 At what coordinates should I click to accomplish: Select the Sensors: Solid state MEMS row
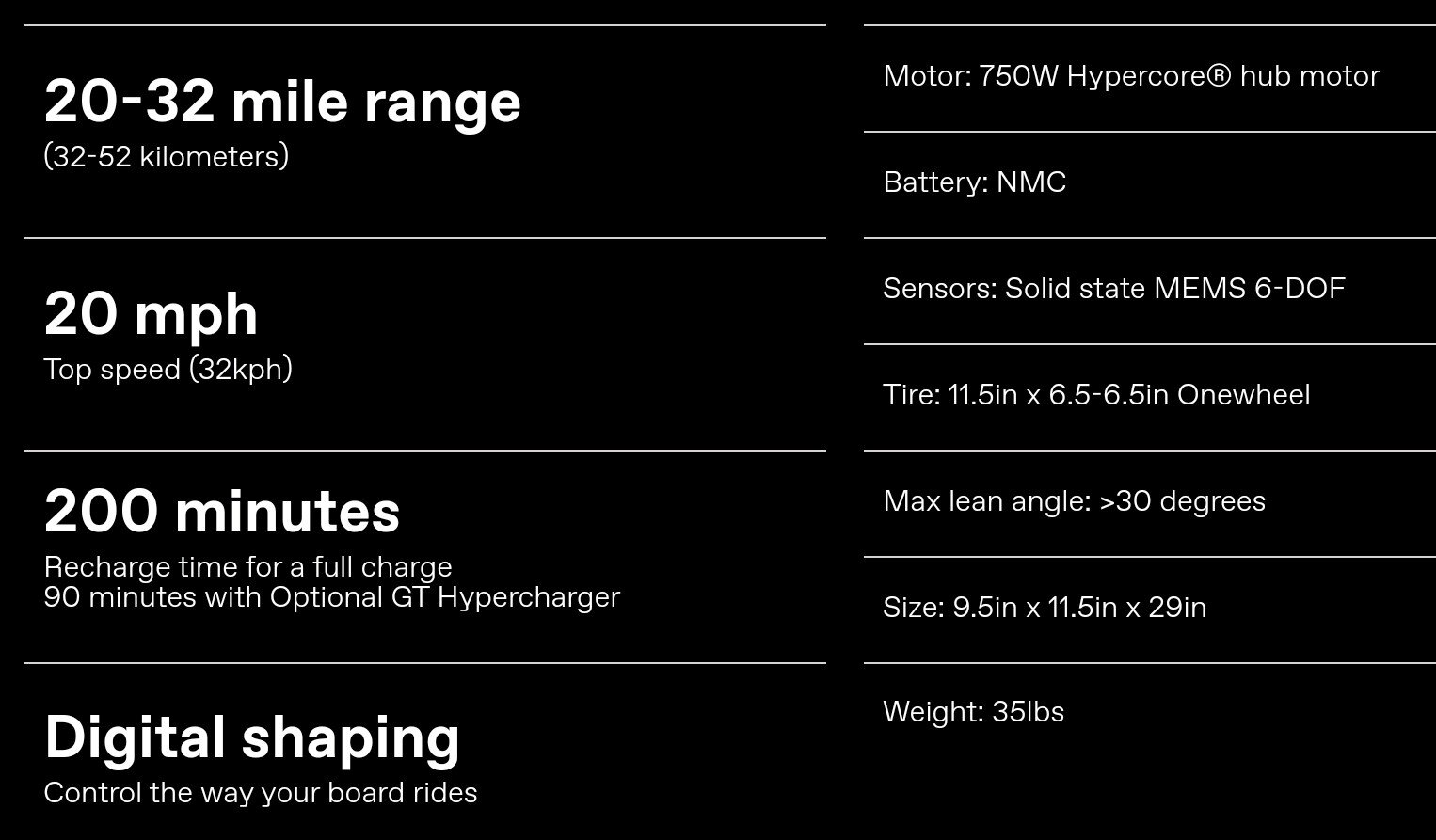[x=1150, y=291]
